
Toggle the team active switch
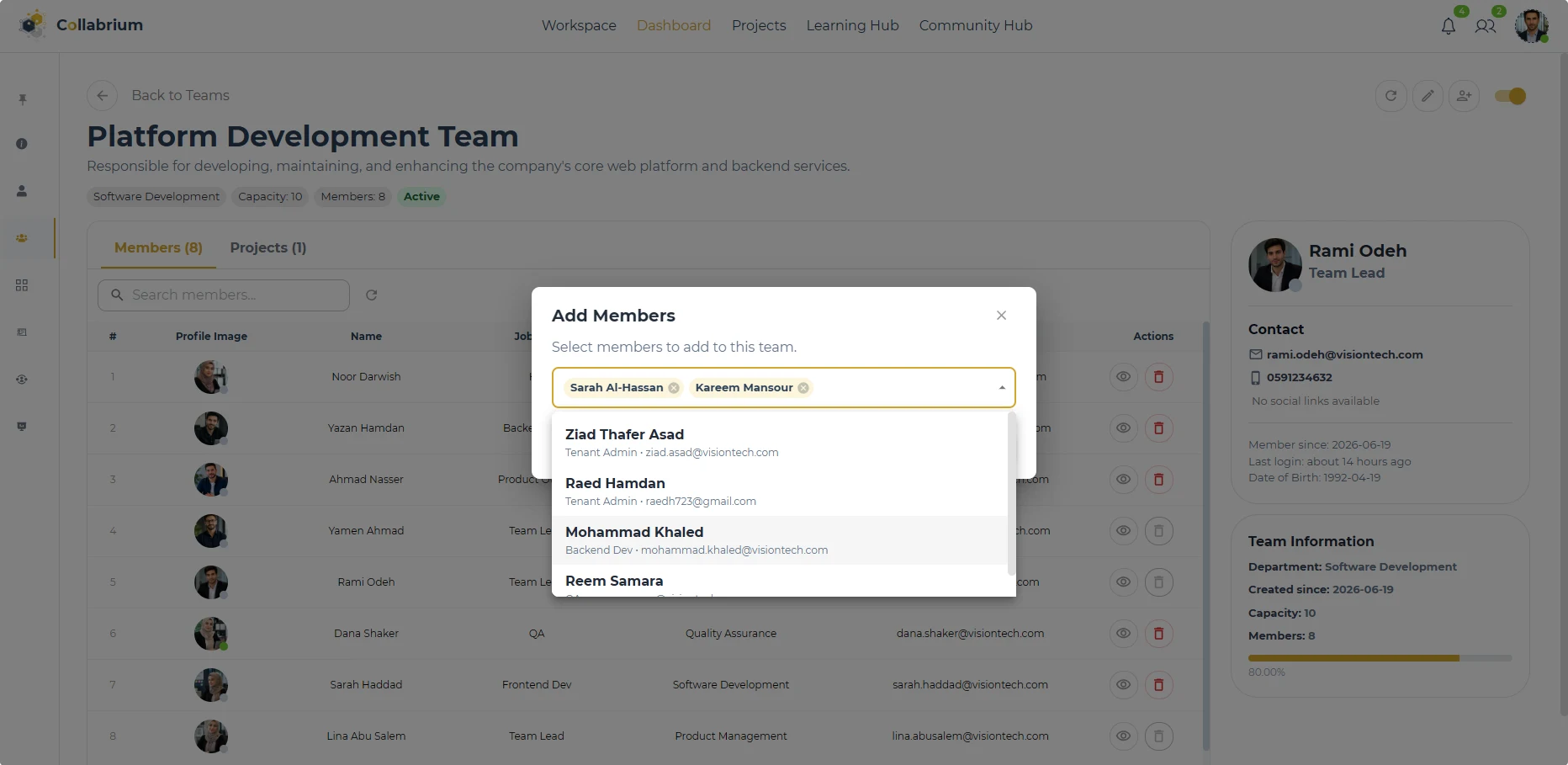[1510, 96]
